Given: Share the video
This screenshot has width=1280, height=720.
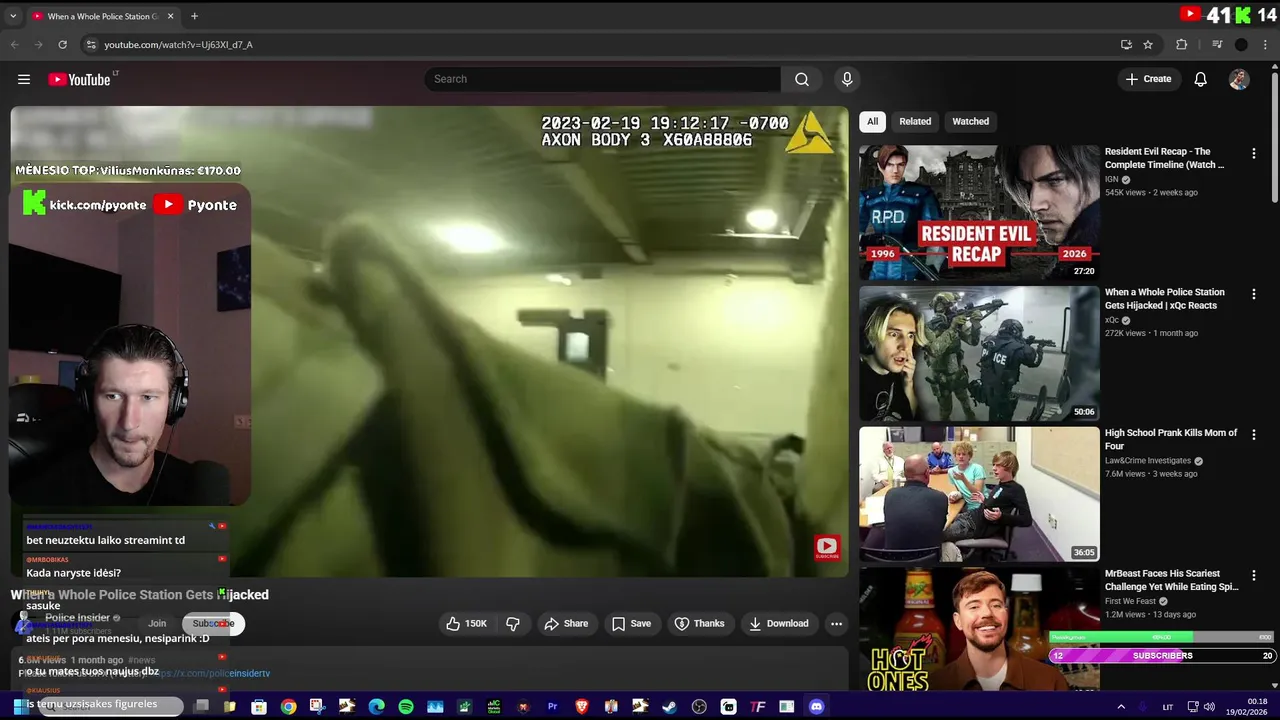Looking at the screenshot, I should [x=565, y=624].
